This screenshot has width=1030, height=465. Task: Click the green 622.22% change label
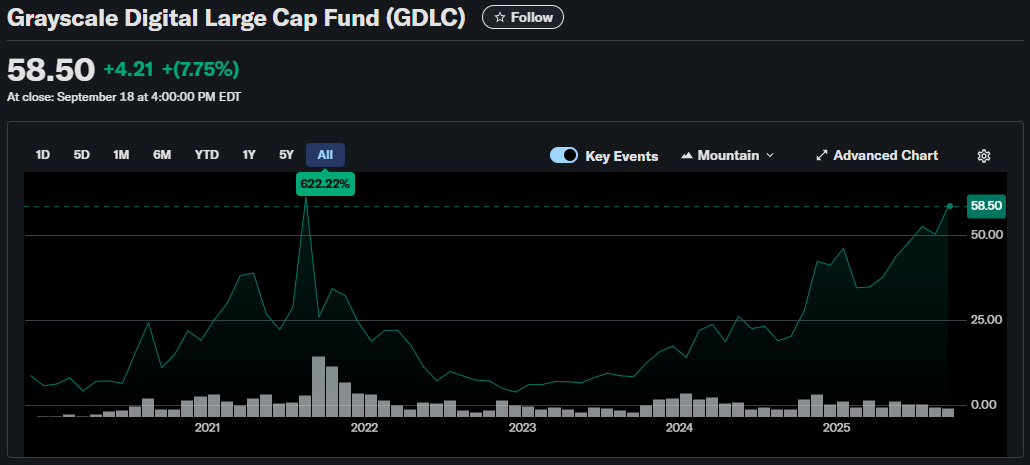[325, 184]
